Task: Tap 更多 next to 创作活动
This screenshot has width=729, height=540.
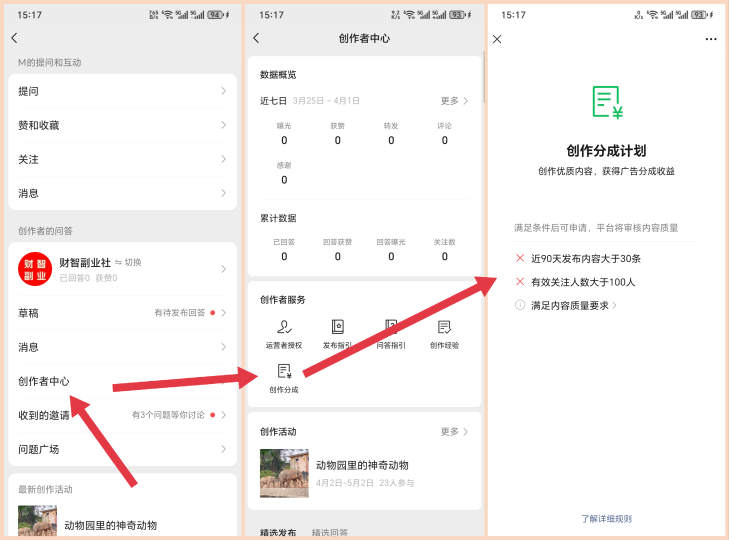Action: (454, 432)
